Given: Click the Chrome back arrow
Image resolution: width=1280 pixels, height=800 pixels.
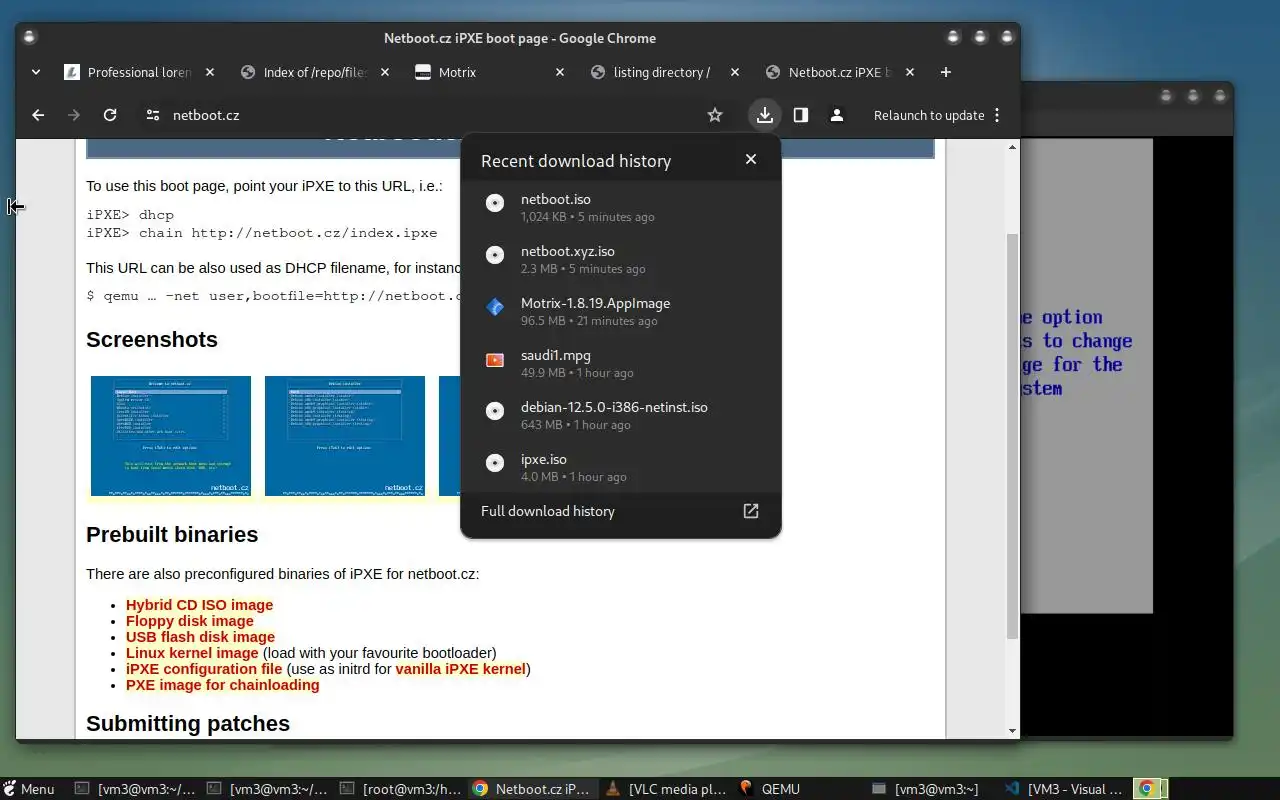Looking at the screenshot, I should point(38,115).
